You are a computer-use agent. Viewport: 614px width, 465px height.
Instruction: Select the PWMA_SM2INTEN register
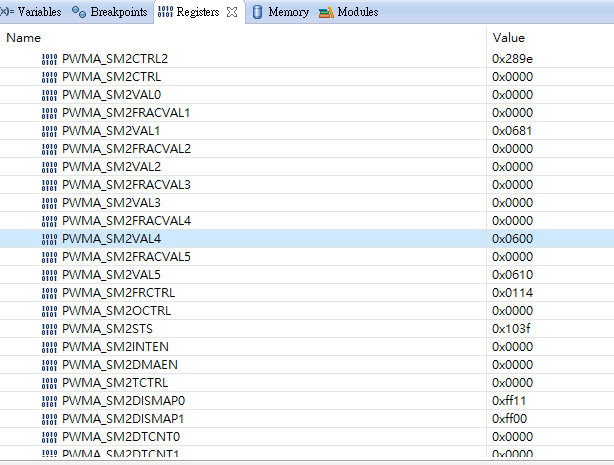(115, 347)
